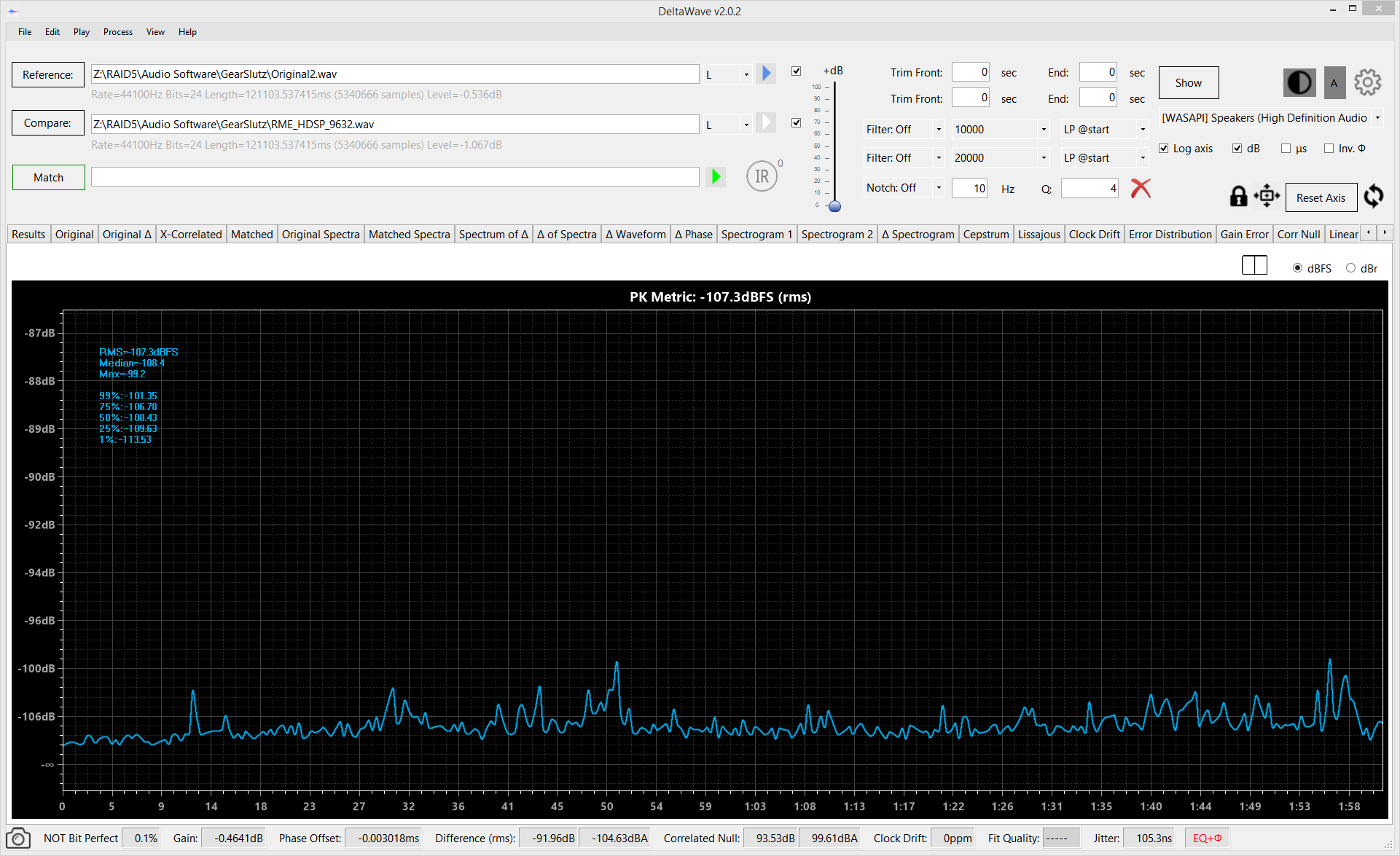1400x856 pixels.
Task: Play the Compare file with grey arrow
Action: (x=766, y=122)
